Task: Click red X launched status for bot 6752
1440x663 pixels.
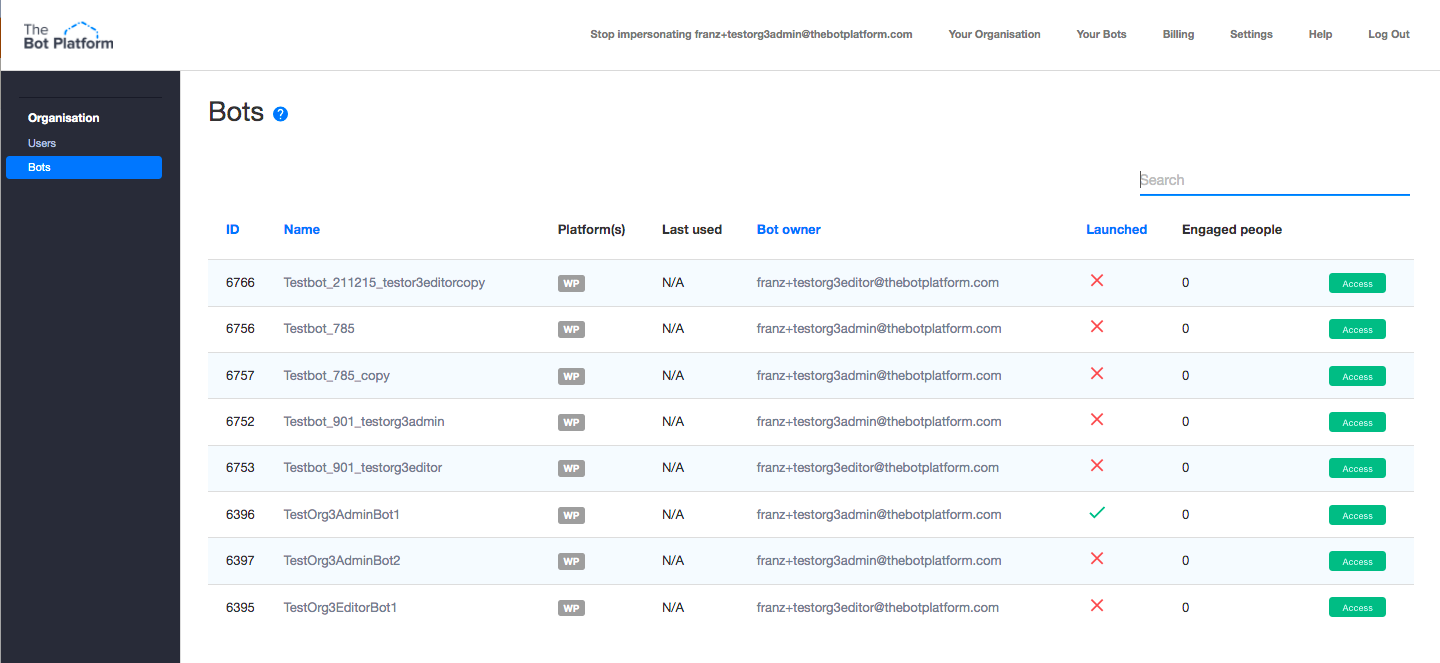Action: coord(1097,419)
